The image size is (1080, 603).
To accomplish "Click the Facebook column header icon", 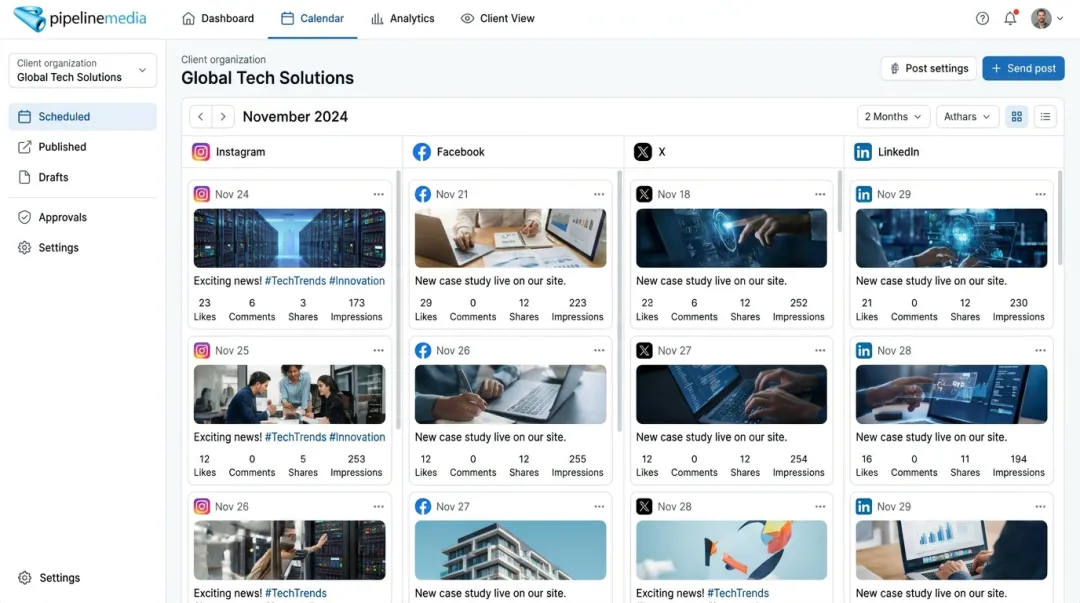I will pyautogui.click(x=422, y=152).
